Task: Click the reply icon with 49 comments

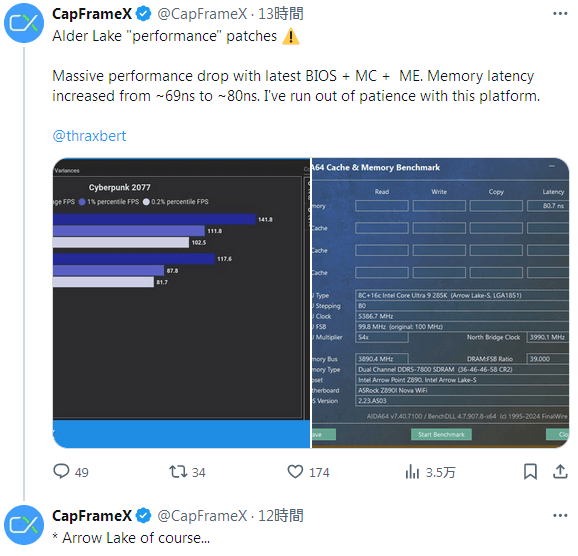Action: (61, 471)
